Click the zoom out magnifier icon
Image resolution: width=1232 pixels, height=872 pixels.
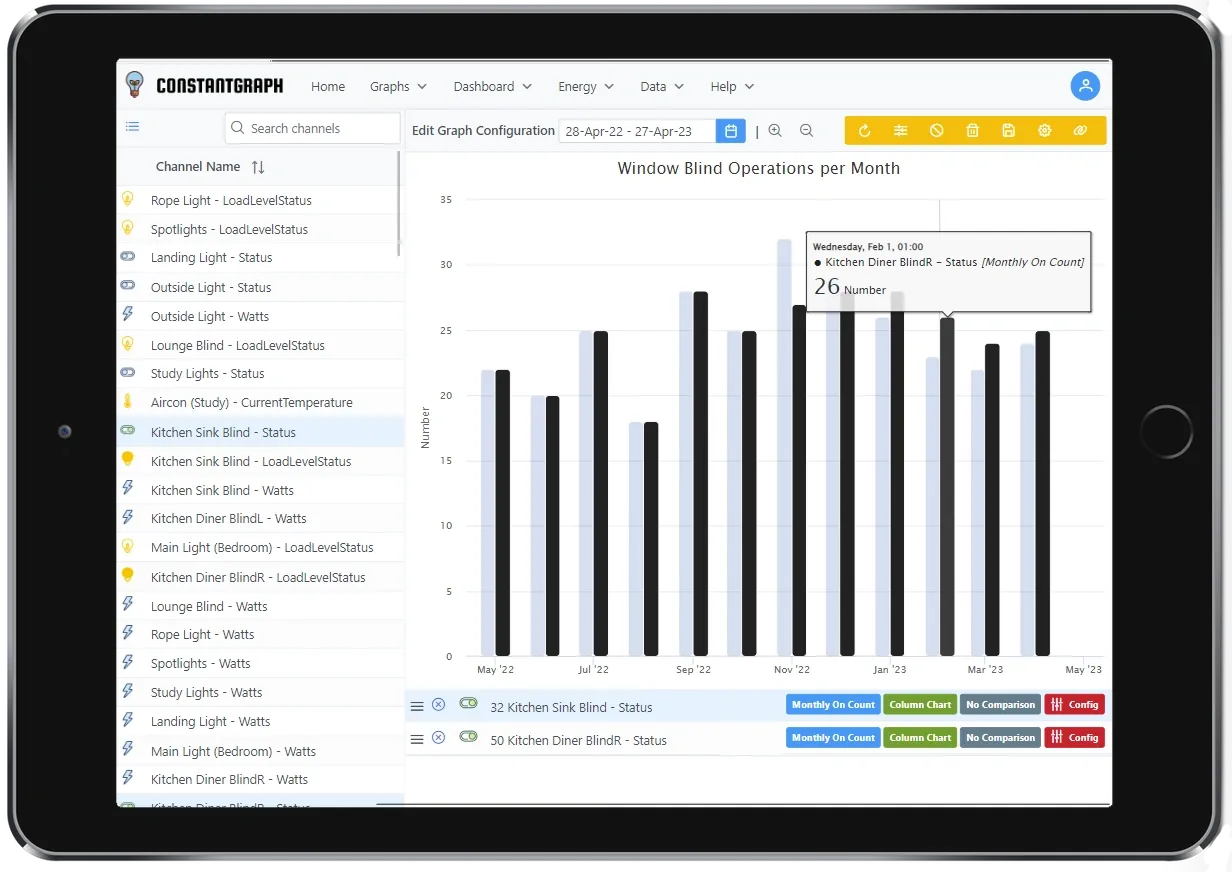coord(806,131)
